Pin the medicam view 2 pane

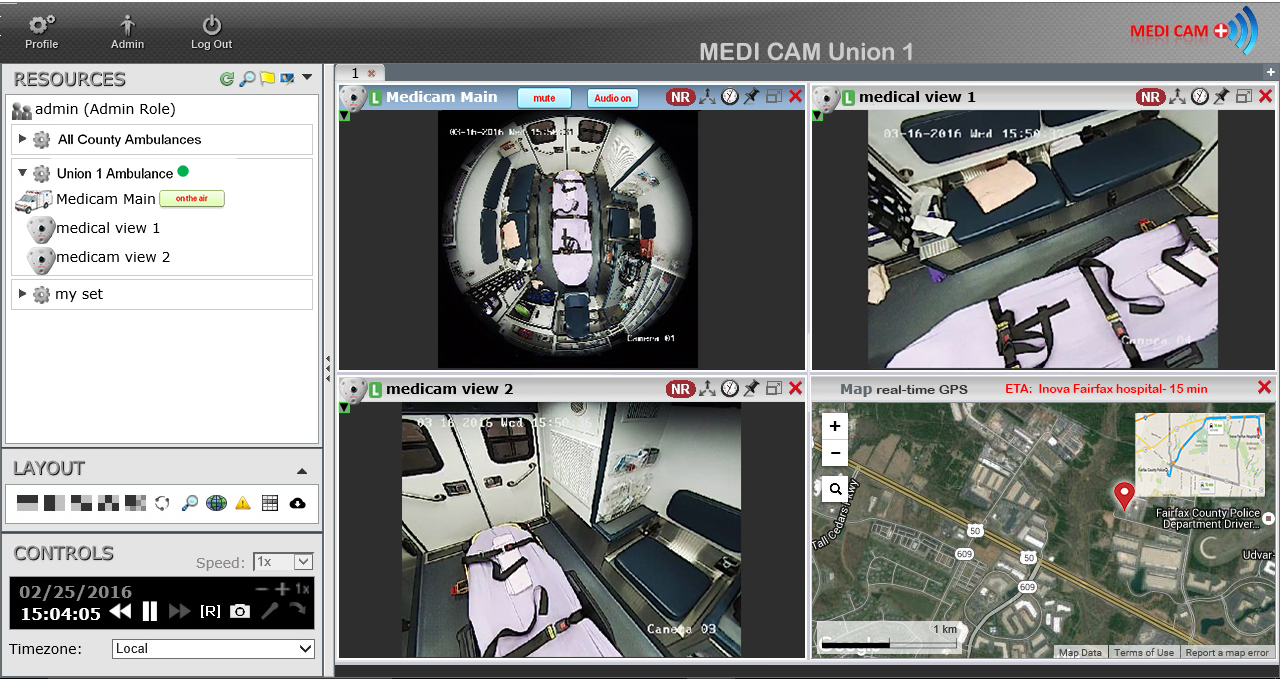tap(751, 388)
